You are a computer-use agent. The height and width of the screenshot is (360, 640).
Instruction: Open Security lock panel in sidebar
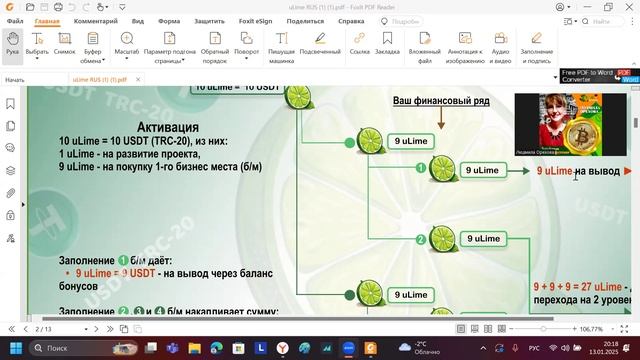pos(11,215)
